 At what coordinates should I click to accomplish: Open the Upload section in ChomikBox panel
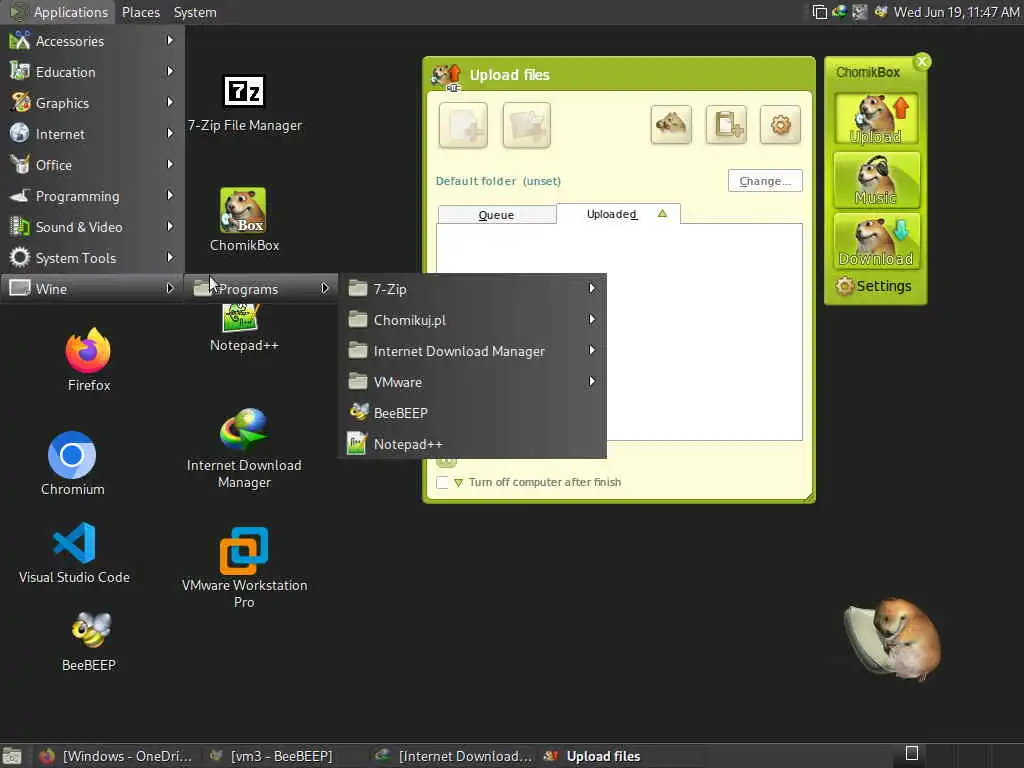[876, 119]
